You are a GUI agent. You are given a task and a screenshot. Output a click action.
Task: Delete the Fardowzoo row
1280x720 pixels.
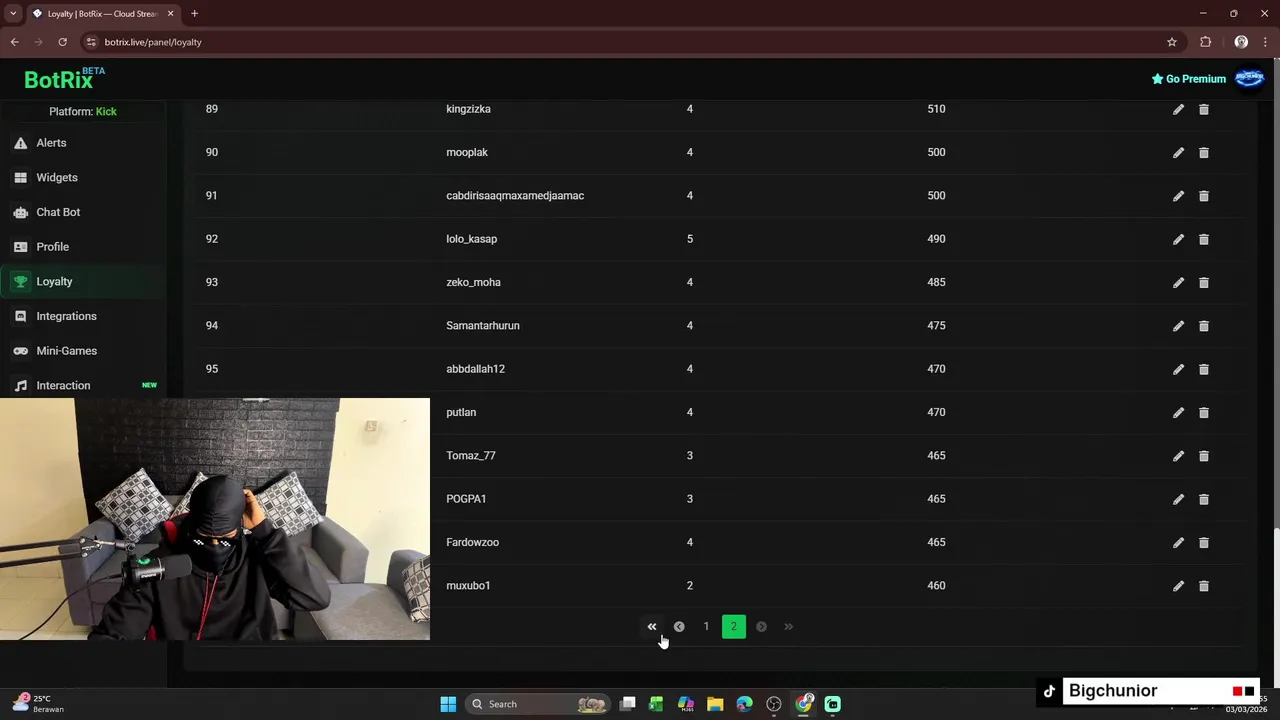click(1204, 542)
